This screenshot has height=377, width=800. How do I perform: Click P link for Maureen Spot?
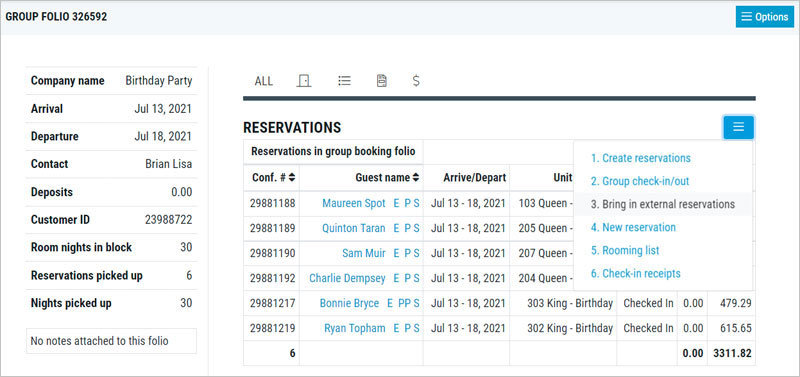[407, 203]
